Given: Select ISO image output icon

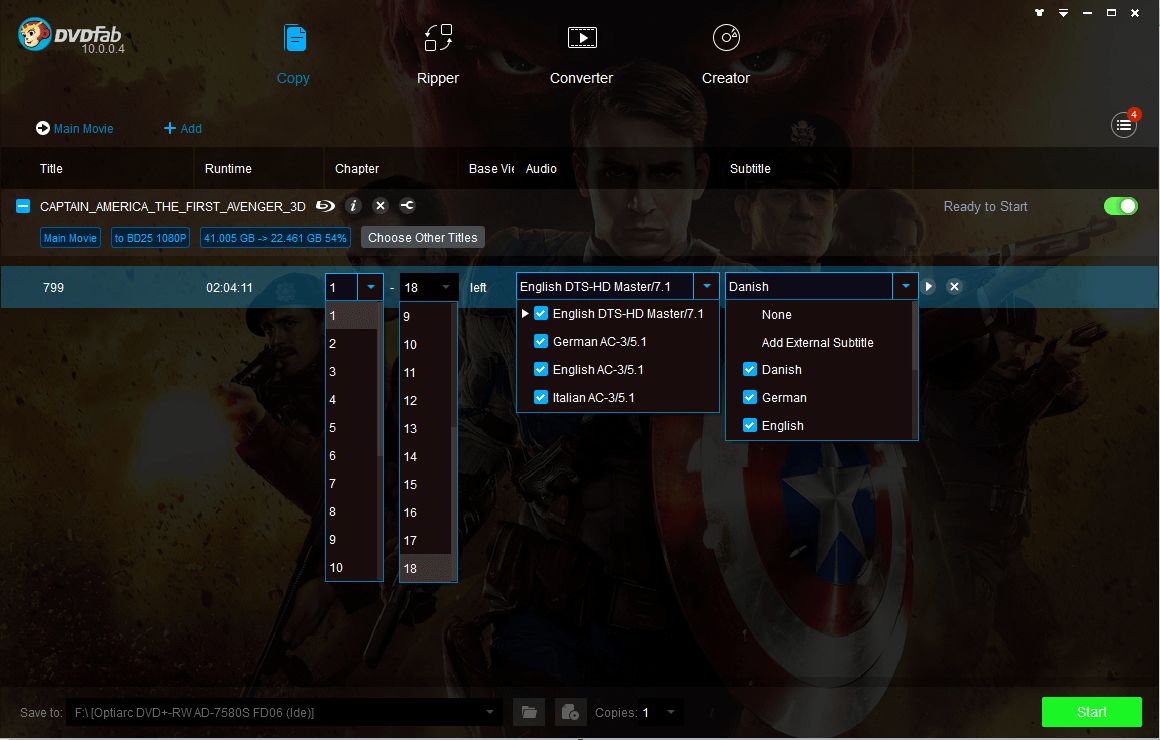Looking at the screenshot, I should tap(570, 712).
